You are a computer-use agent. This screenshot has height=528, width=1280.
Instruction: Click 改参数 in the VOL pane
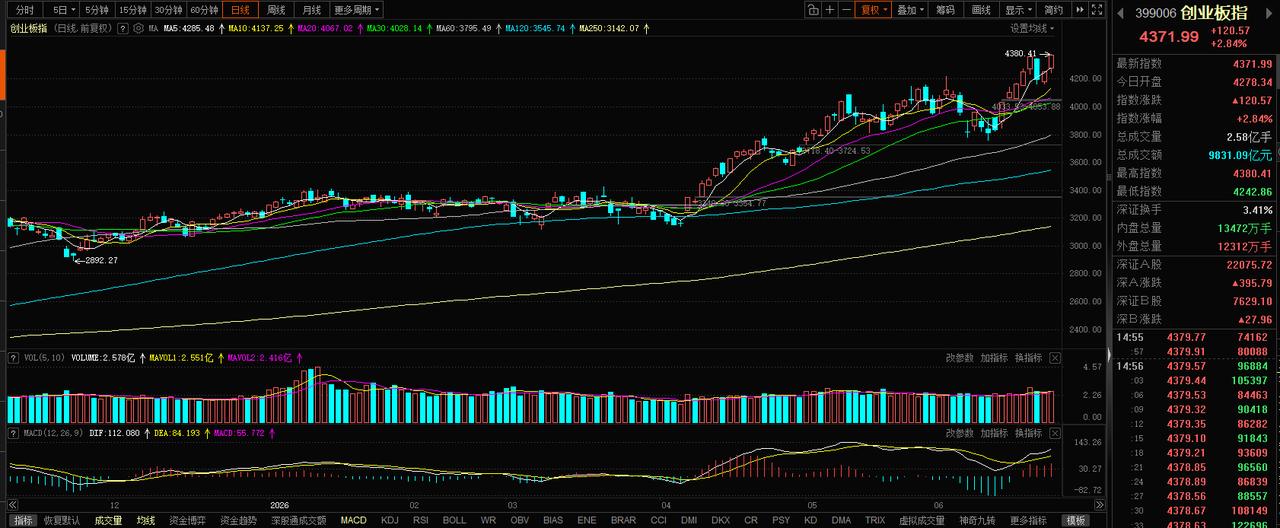[960, 357]
